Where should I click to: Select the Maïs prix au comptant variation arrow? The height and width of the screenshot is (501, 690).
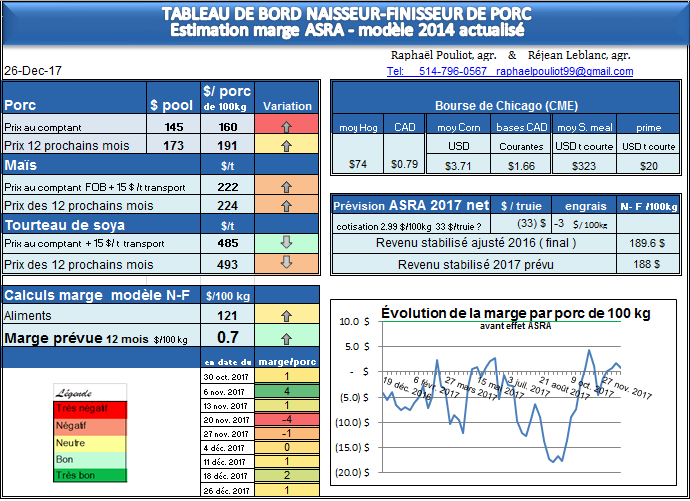click(x=287, y=187)
